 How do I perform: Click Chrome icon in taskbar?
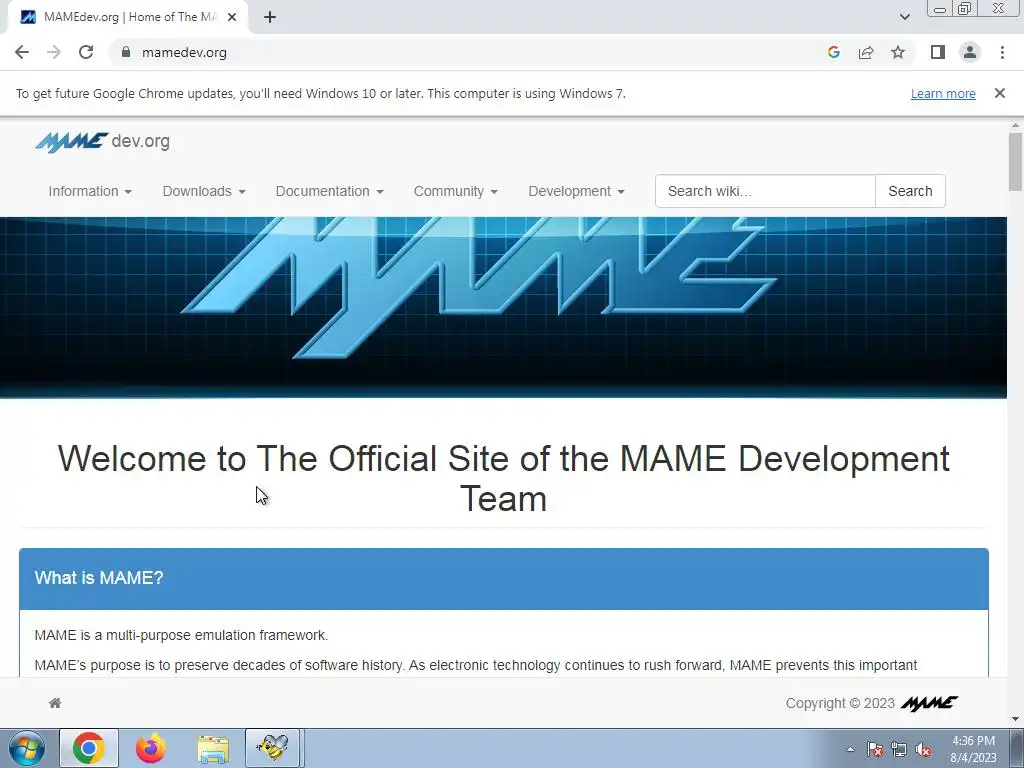click(89, 748)
